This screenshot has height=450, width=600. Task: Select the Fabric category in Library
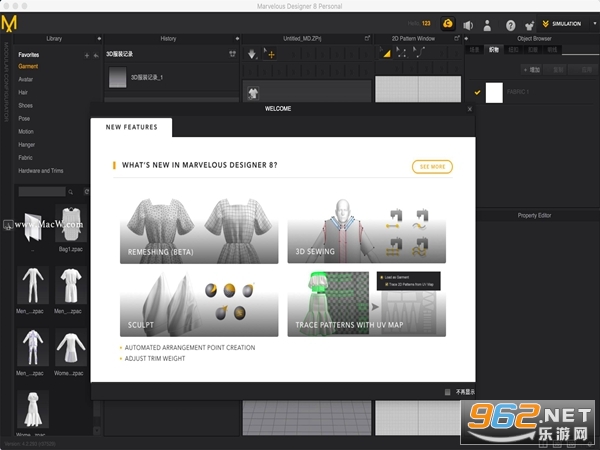click(25, 158)
